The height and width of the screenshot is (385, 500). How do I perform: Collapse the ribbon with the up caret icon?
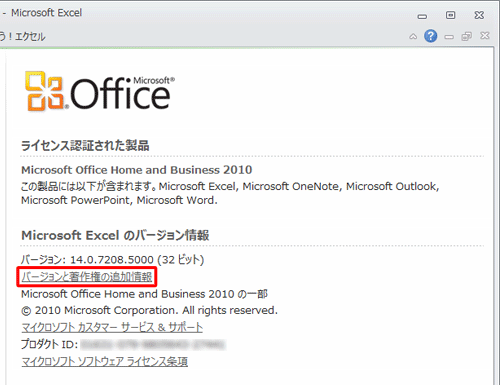tap(413, 36)
